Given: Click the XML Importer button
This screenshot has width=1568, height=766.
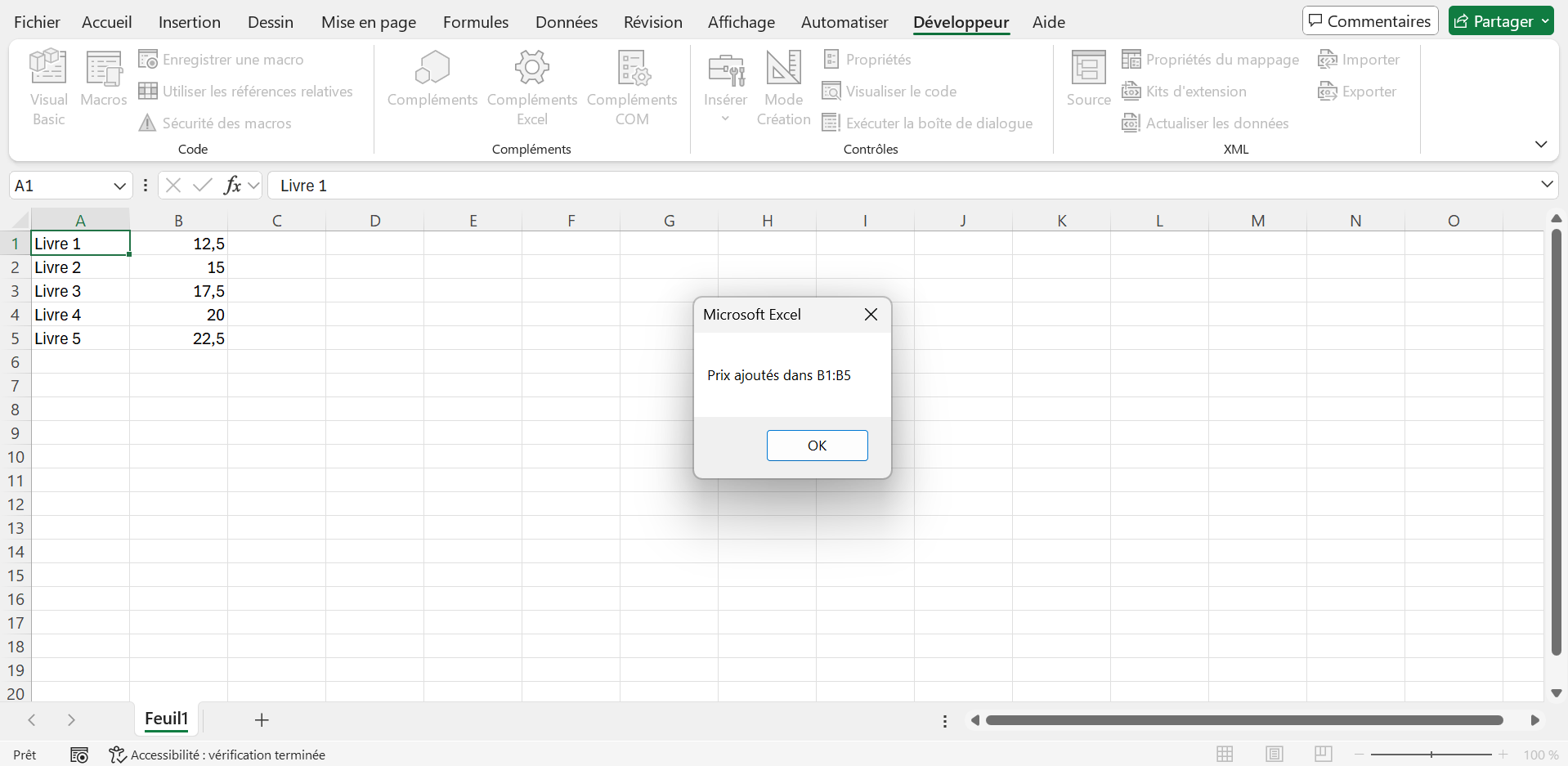Looking at the screenshot, I should coord(1359,60).
